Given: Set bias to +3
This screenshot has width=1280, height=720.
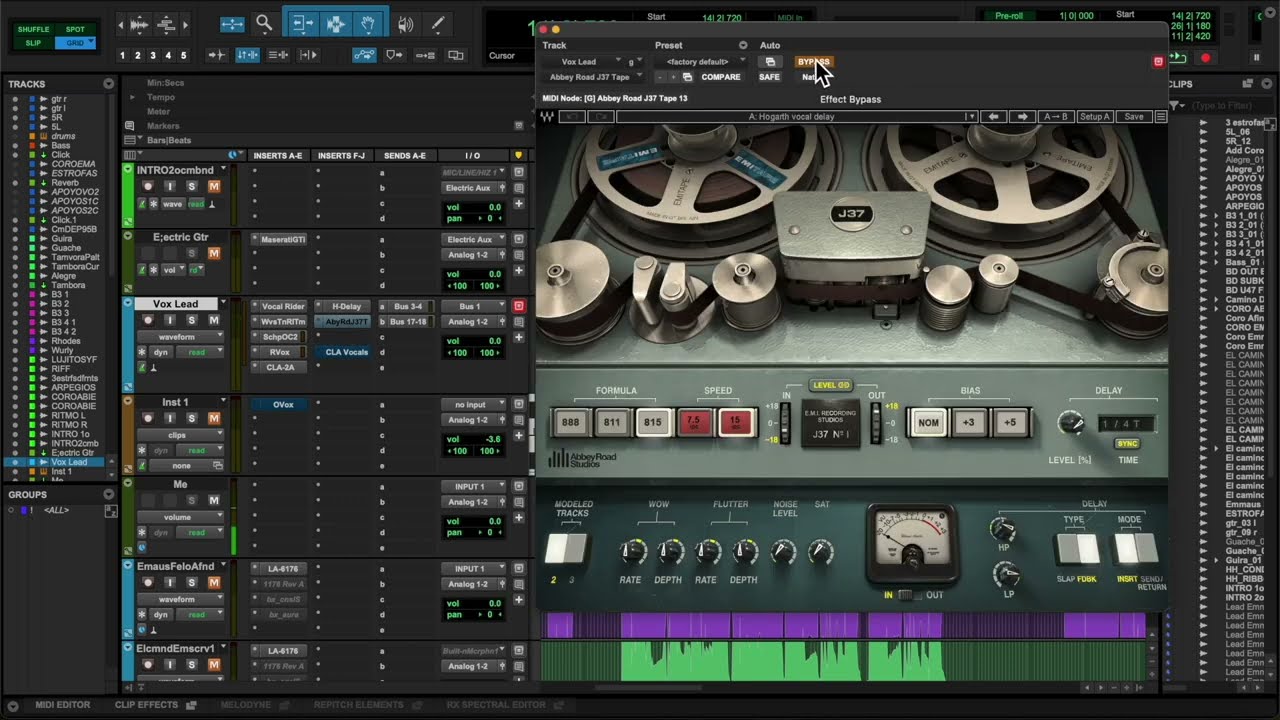Looking at the screenshot, I should coord(968,422).
